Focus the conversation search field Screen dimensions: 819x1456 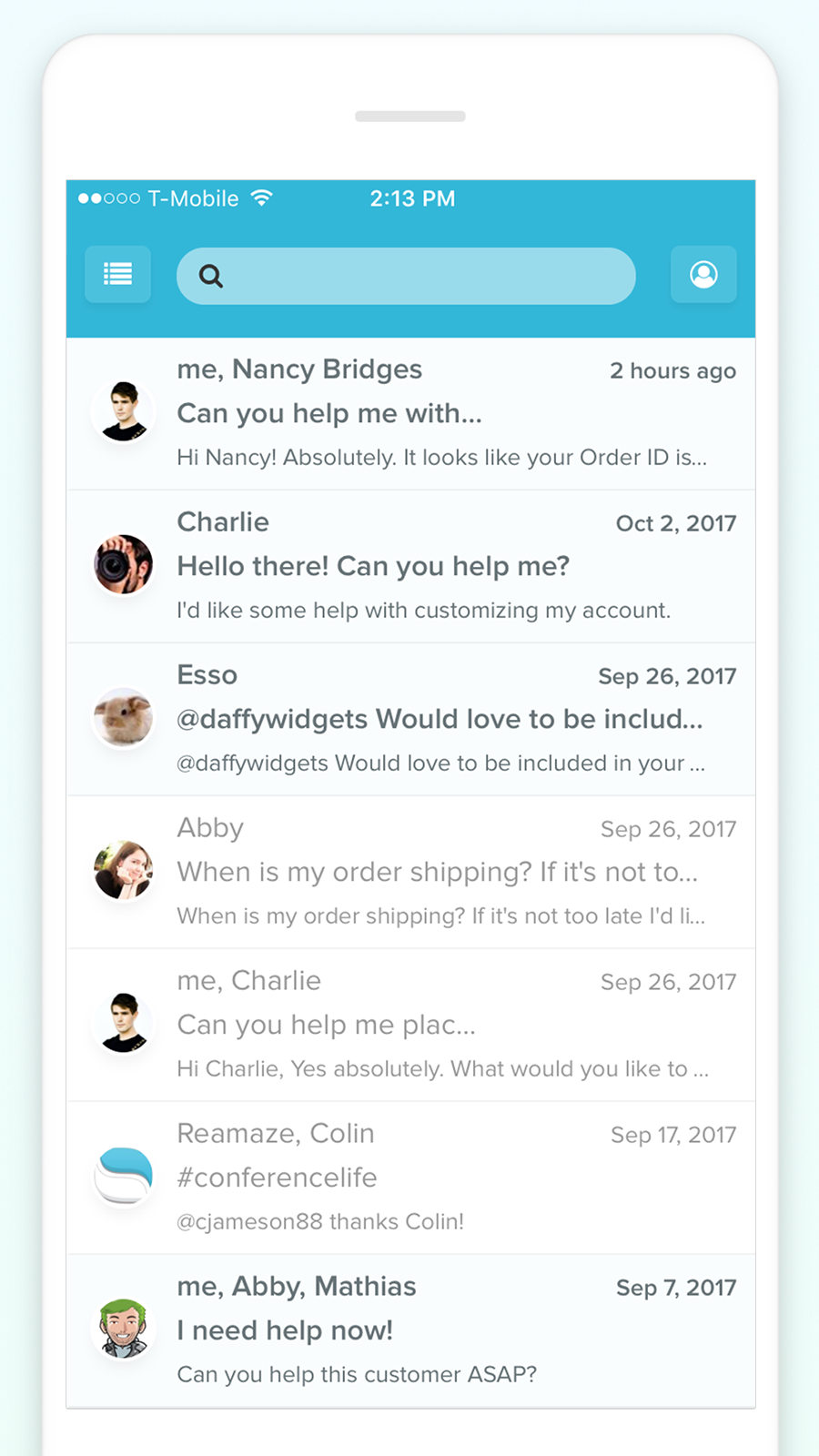(x=406, y=276)
